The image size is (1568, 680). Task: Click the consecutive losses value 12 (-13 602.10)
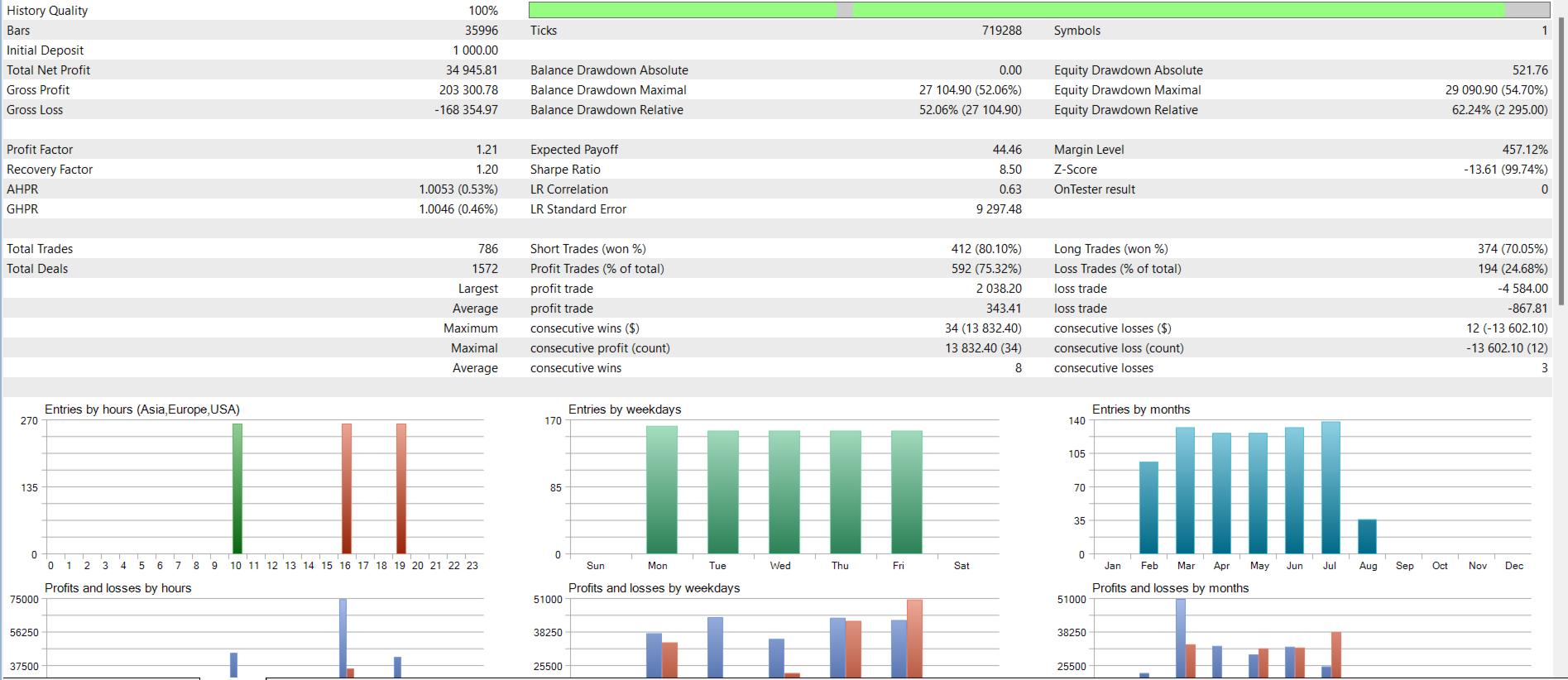coord(1507,328)
